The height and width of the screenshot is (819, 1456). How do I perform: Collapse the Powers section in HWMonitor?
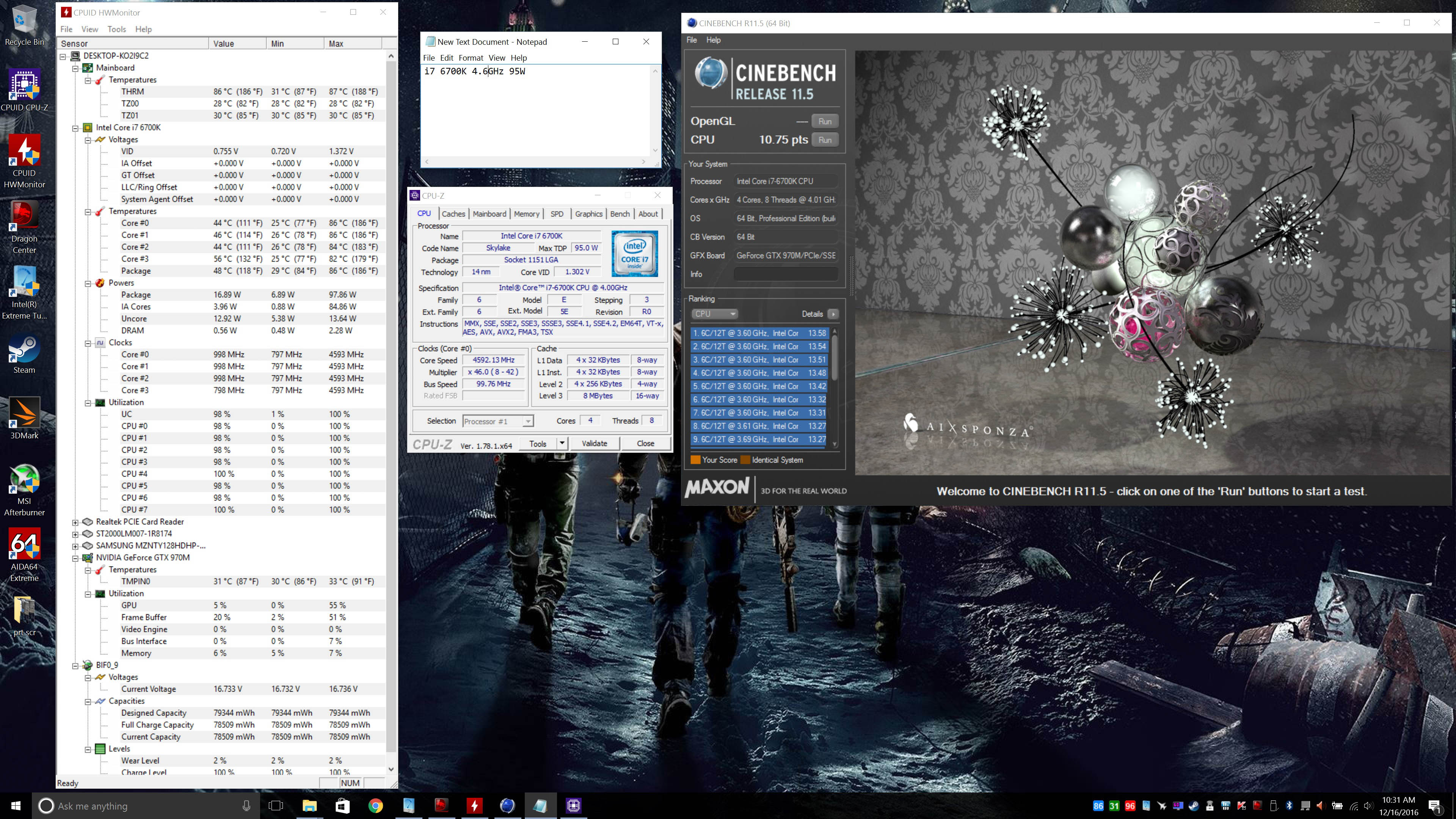88,283
